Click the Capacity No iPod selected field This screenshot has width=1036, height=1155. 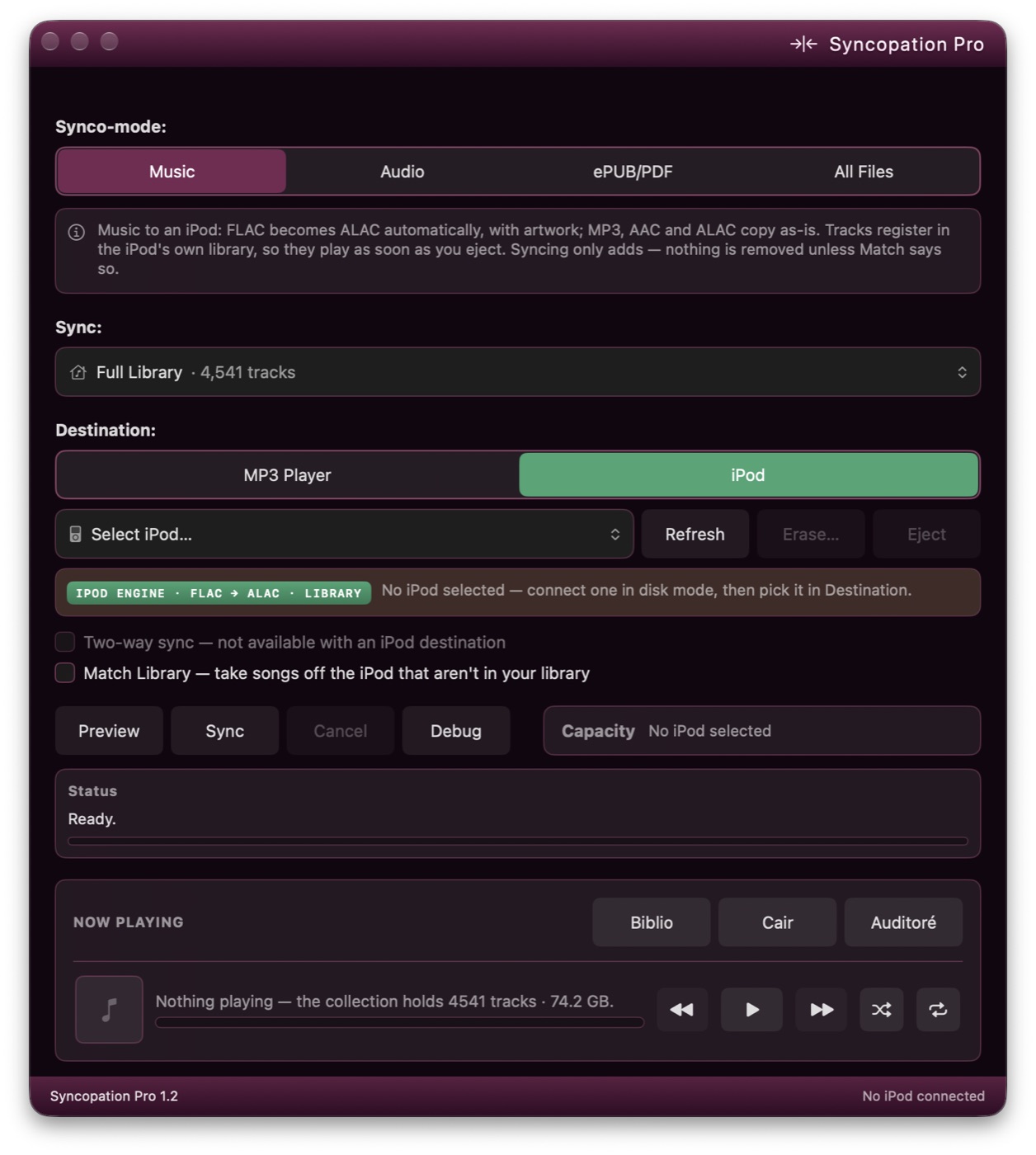pyautogui.click(x=761, y=731)
